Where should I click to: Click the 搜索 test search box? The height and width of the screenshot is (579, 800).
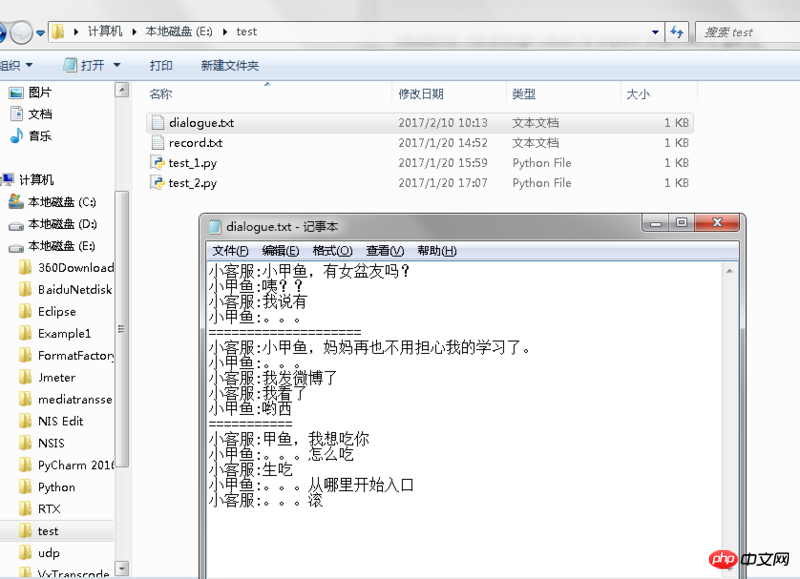pyautogui.click(x=745, y=32)
